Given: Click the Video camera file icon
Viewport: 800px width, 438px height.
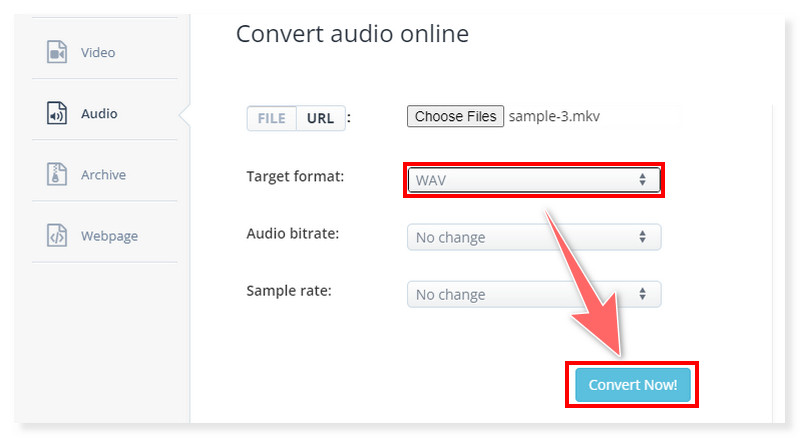Looking at the screenshot, I should [x=57, y=52].
